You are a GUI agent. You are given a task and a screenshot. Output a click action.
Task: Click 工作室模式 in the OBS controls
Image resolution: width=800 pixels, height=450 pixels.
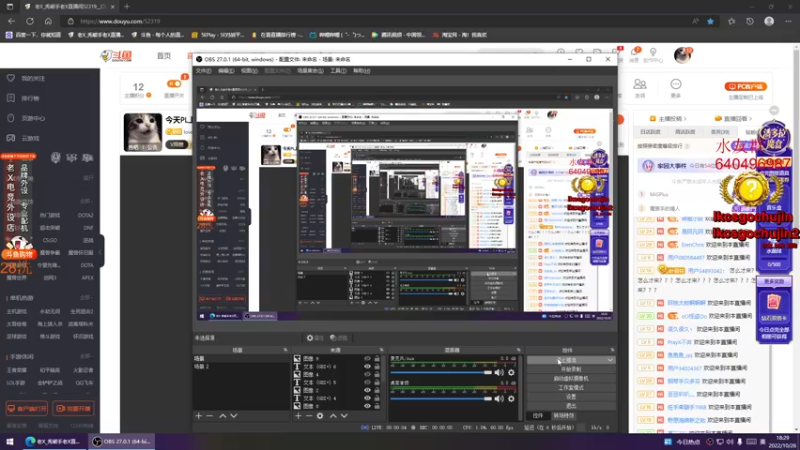[571, 388]
